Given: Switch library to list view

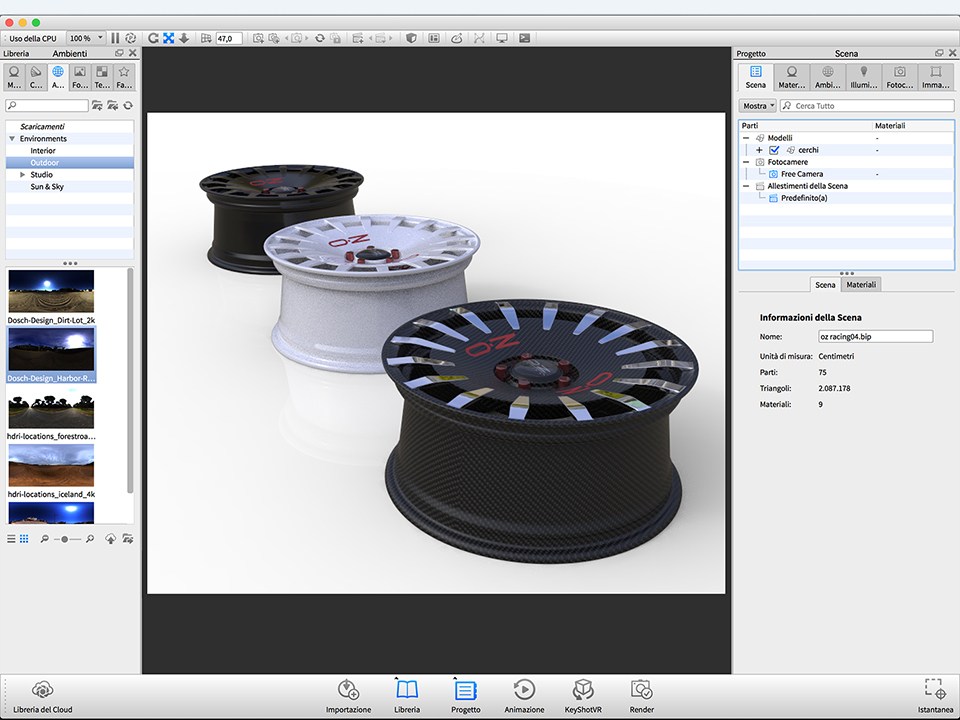Looking at the screenshot, I should (11, 539).
